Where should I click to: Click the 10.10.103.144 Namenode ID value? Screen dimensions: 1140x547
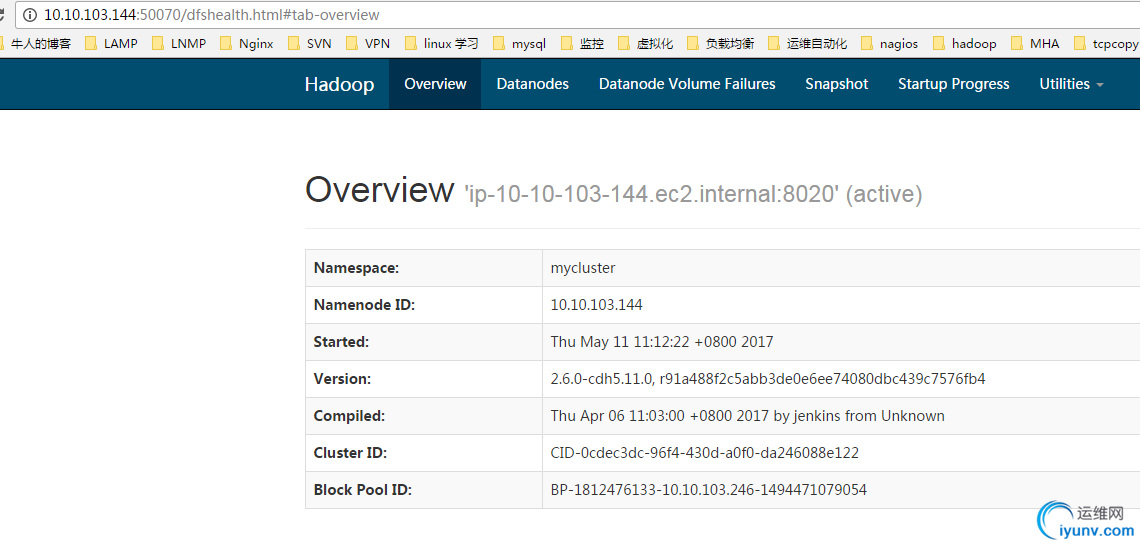coord(596,305)
